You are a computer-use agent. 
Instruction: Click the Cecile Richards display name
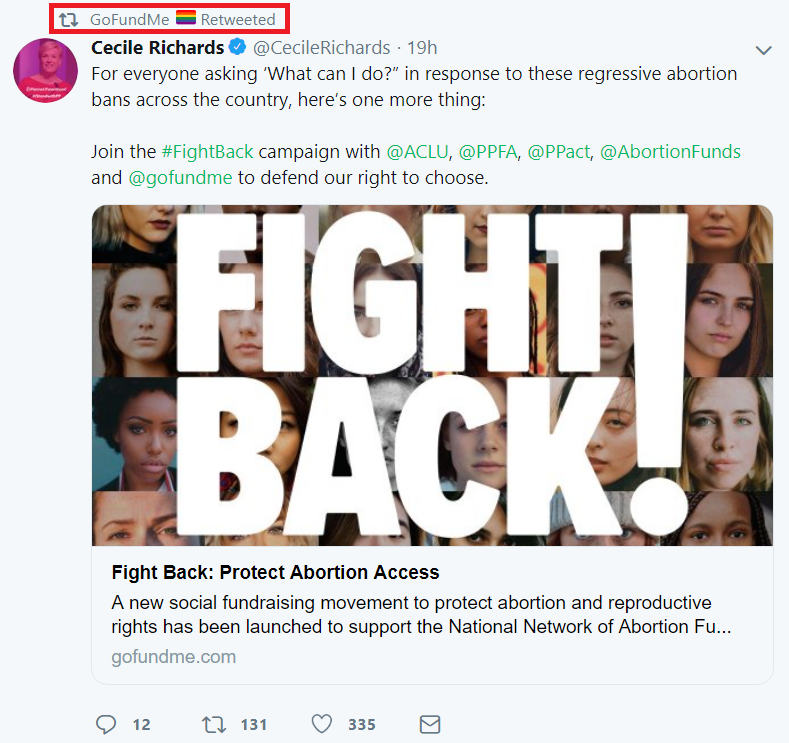pos(157,47)
